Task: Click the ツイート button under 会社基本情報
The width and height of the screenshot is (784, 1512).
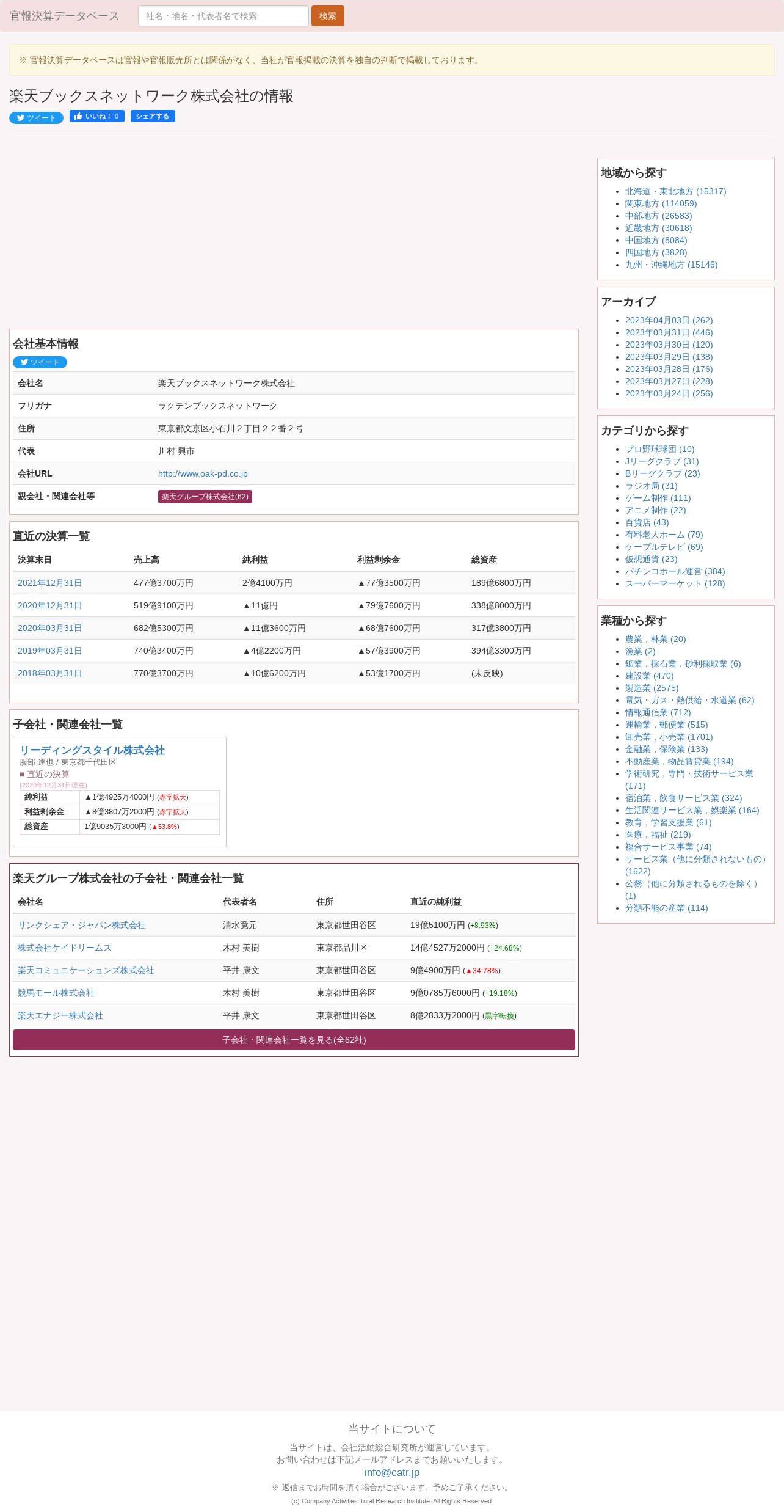Action: point(40,362)
